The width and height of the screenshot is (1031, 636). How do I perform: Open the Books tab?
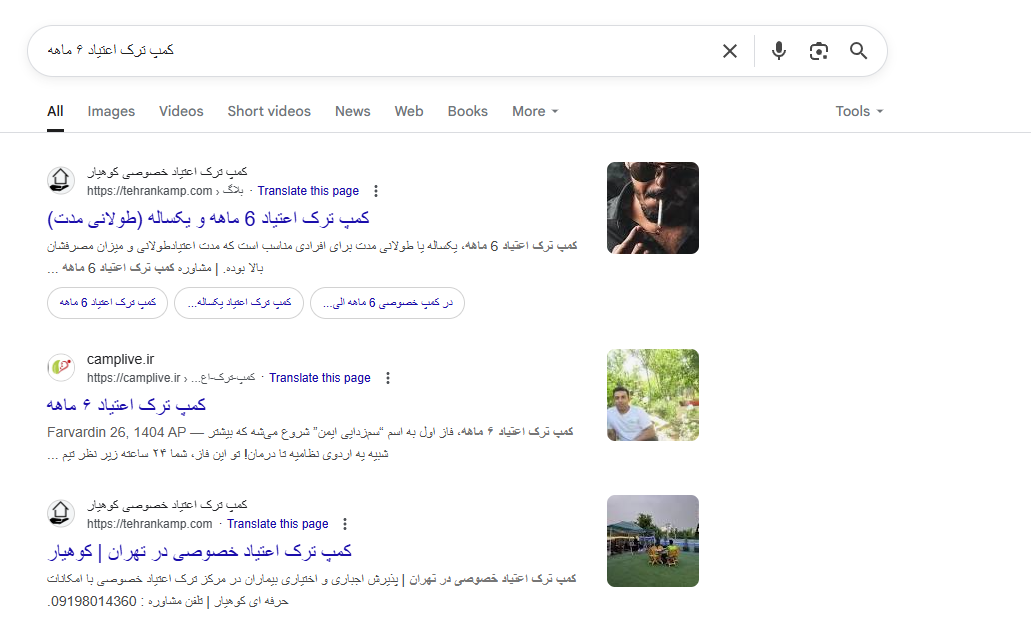(x=468, y=111)
